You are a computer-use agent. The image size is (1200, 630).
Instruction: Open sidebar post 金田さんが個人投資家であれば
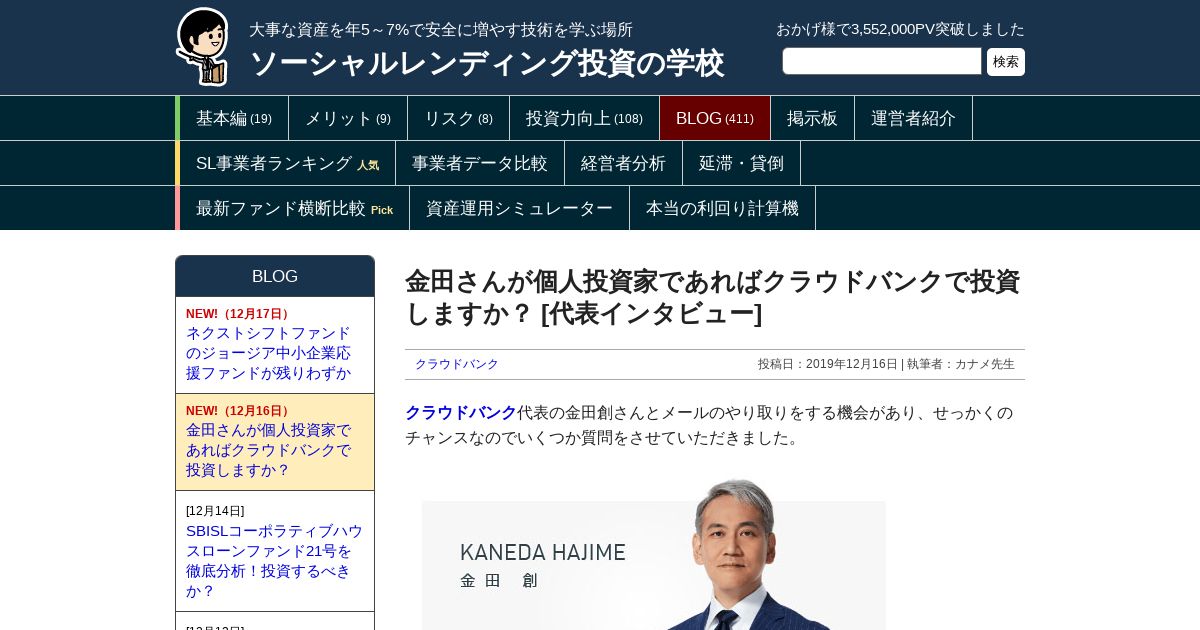coord(275,442)
